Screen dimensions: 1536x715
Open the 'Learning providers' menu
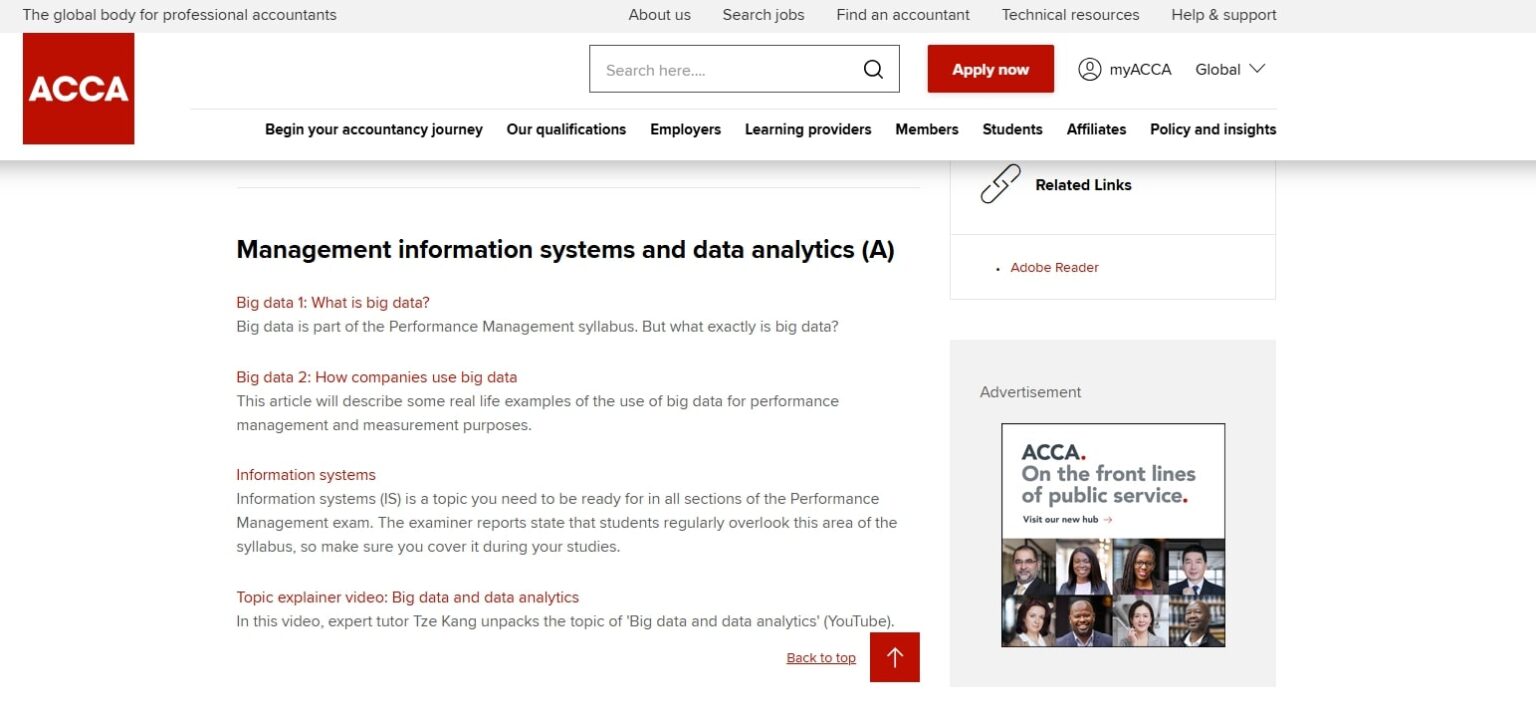[x=807, y=129]
